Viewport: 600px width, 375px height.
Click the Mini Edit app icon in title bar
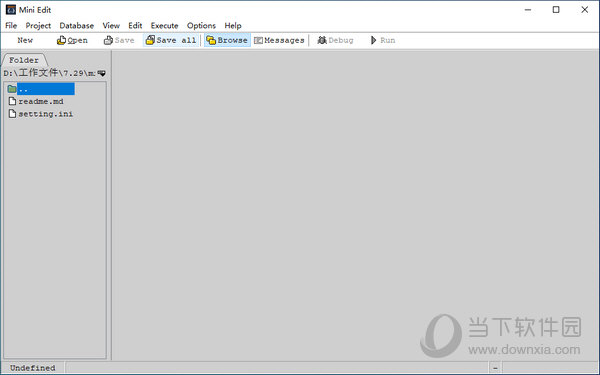(11, 10)
